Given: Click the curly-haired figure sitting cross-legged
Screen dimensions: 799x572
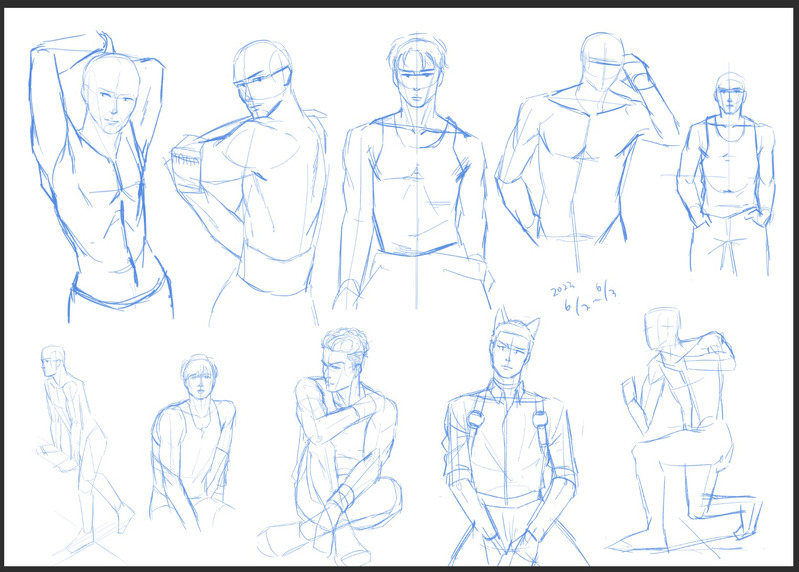Looking at the screenshot, I should 330,445.
